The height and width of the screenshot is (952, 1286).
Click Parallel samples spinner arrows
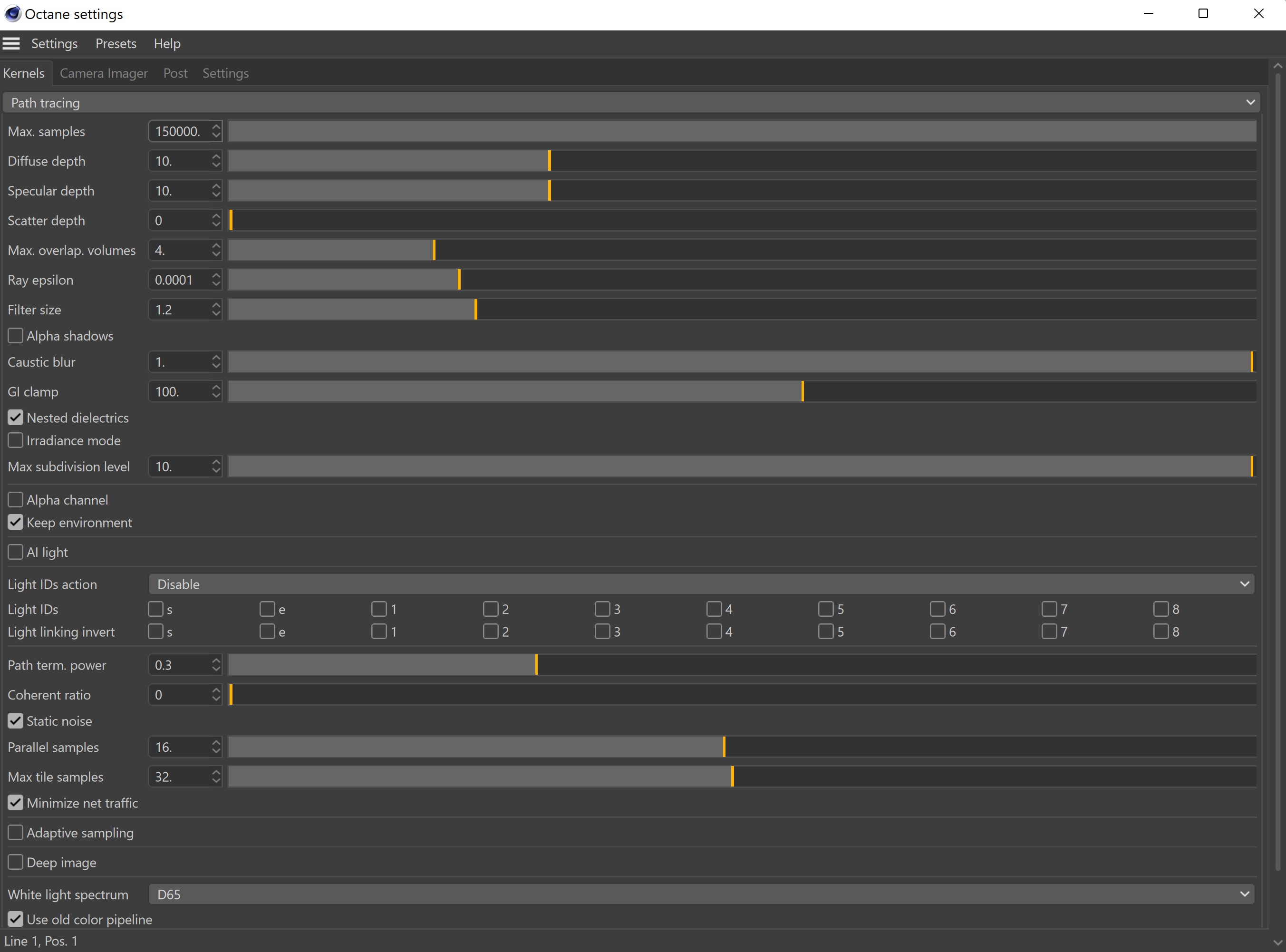pos(216,748)
